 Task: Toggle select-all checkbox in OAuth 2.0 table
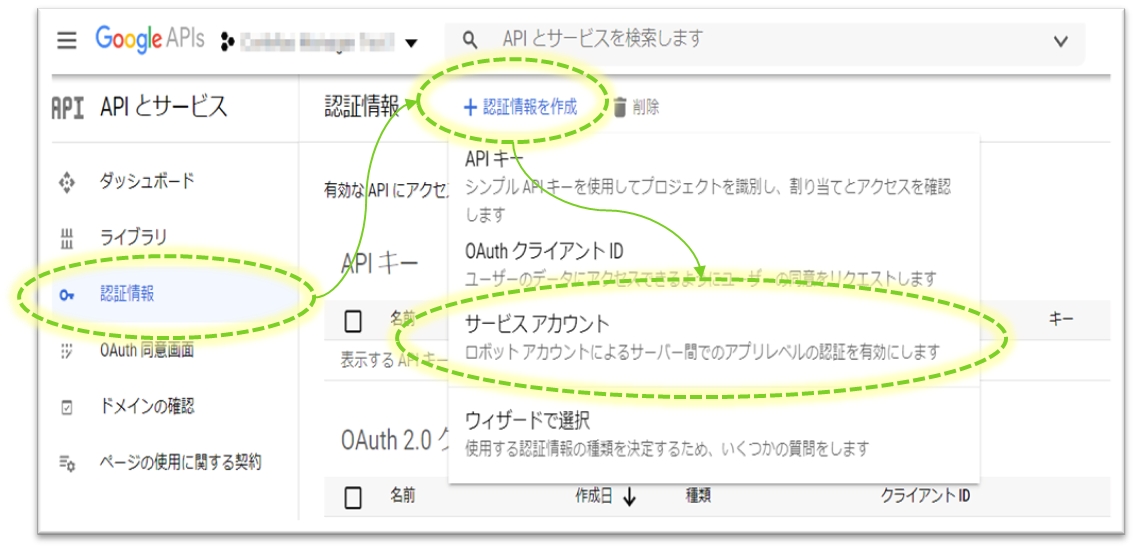(x=353, y=497)
